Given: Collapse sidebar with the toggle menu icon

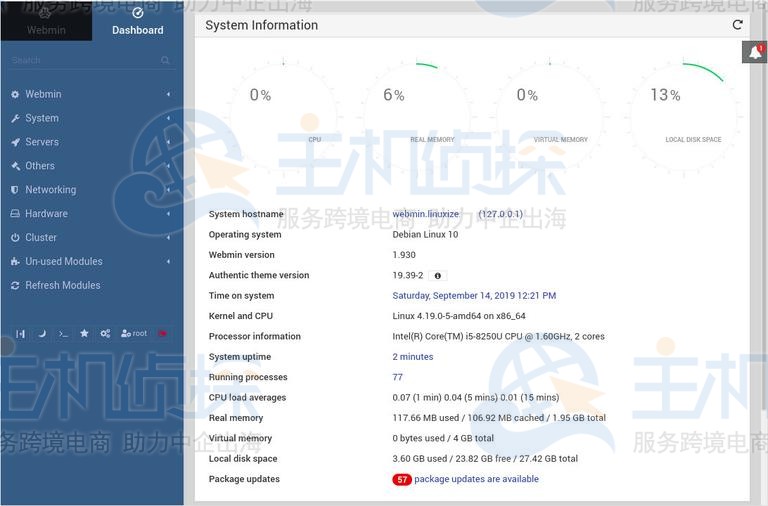Looking at the screenshot, I should click(20, 334).
